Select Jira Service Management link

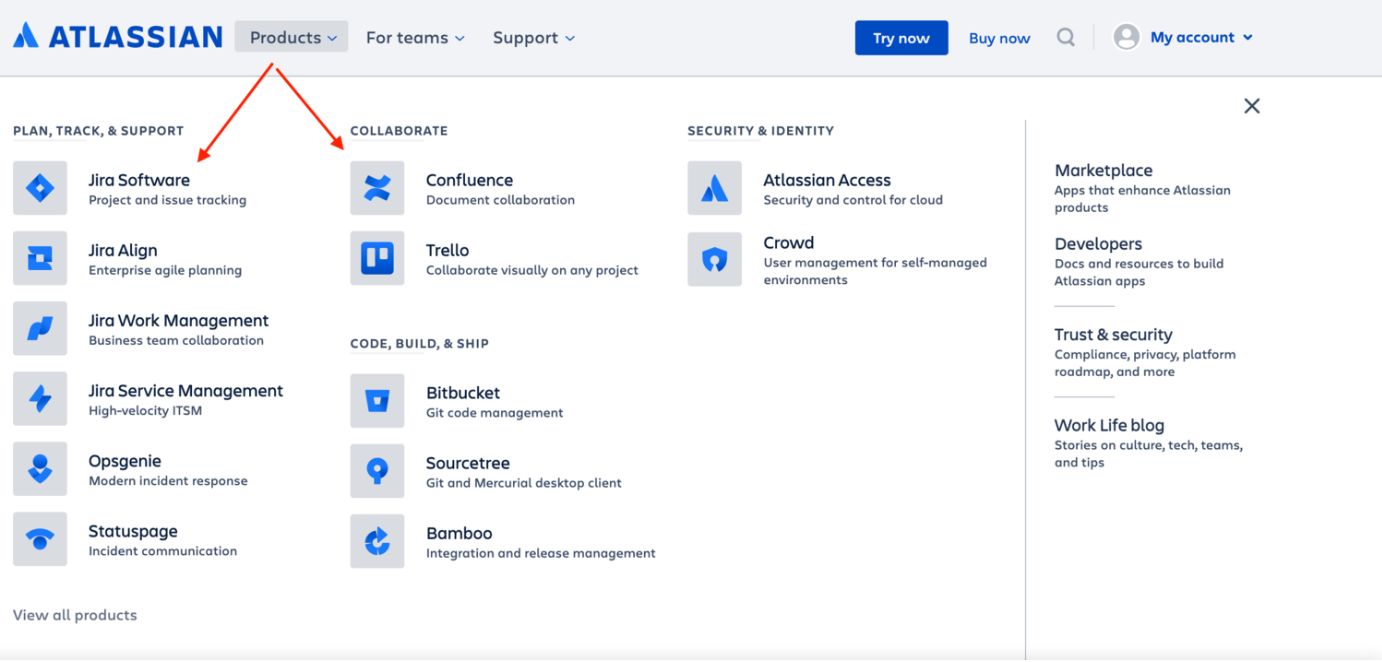186,390
